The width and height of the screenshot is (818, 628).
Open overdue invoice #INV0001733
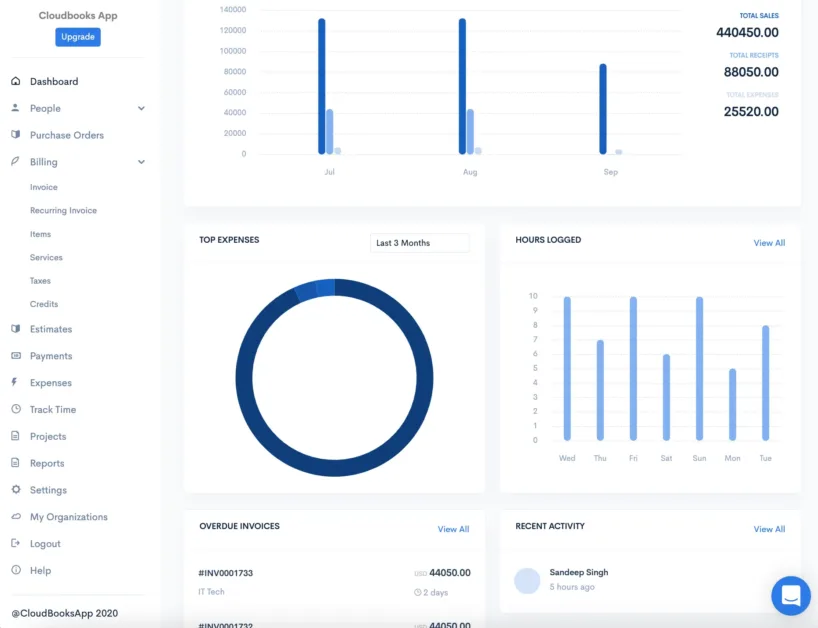(x=225, y=573)
